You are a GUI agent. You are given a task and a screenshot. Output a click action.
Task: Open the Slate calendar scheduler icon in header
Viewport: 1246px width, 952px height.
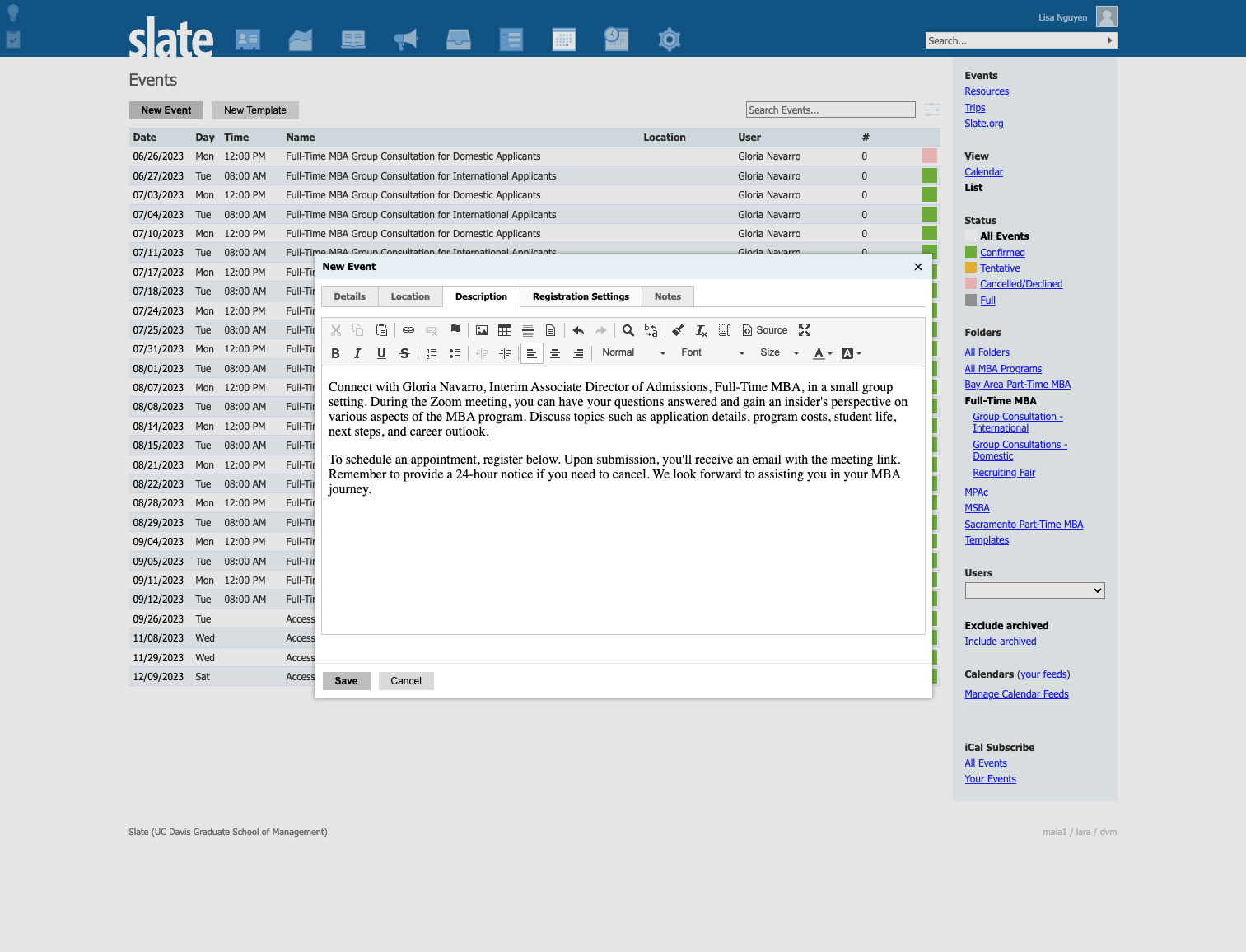616,39
